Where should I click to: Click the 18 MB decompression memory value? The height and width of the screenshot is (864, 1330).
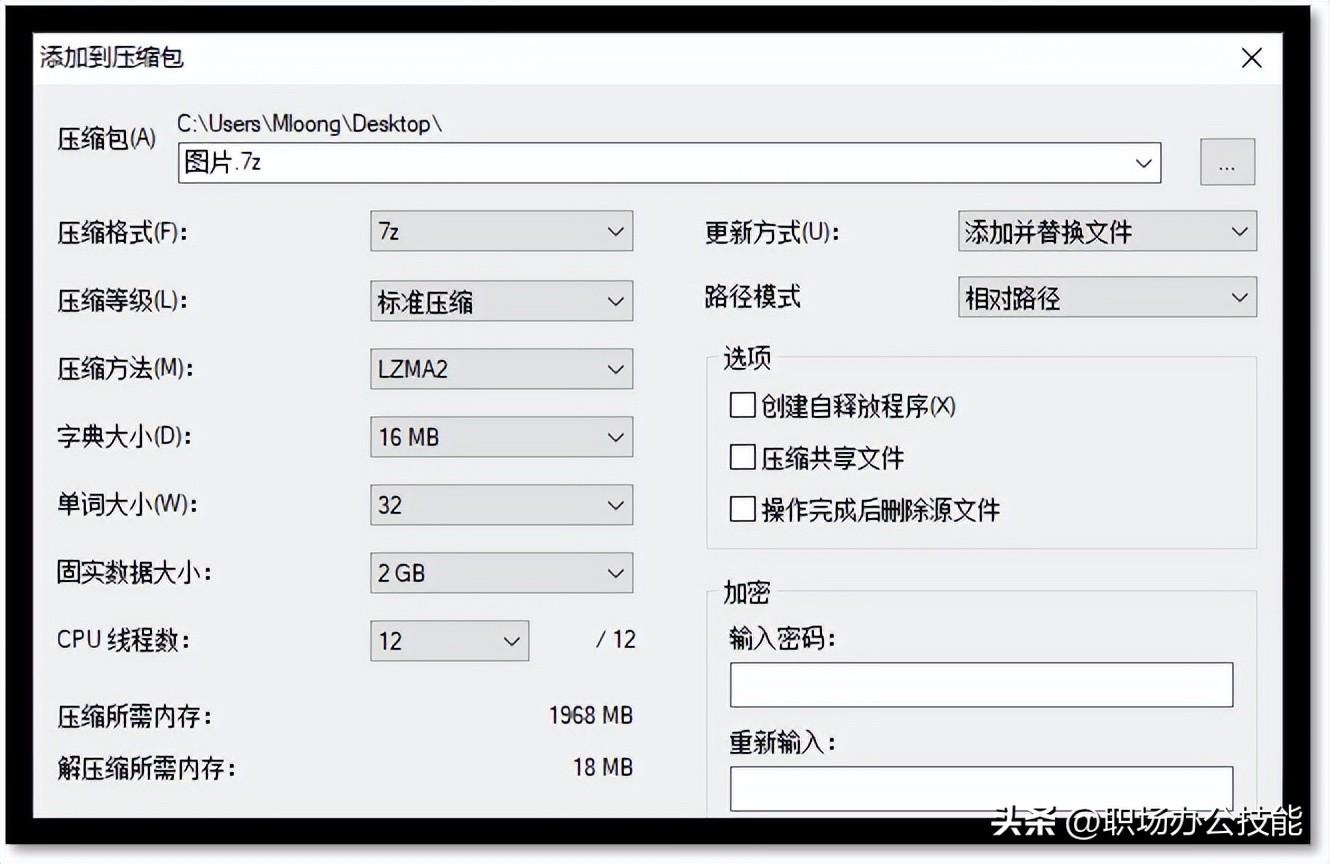pos(602,767)
